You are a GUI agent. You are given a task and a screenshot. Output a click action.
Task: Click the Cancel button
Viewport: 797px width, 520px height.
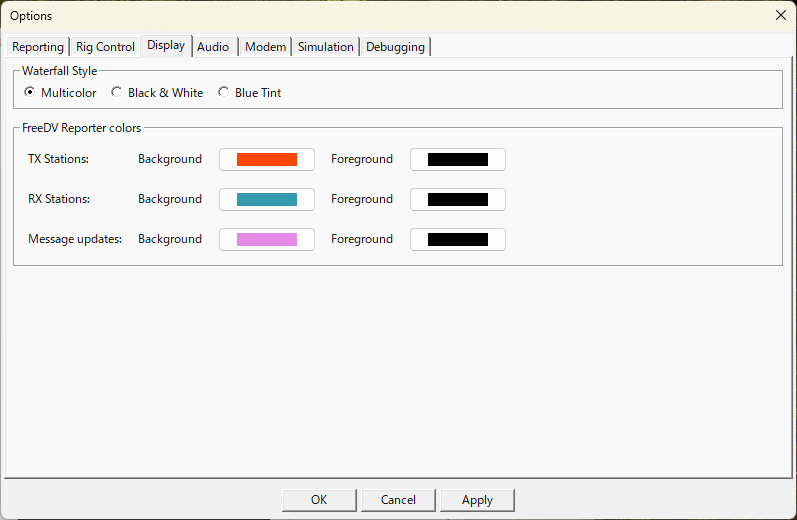tap(398, 500)
